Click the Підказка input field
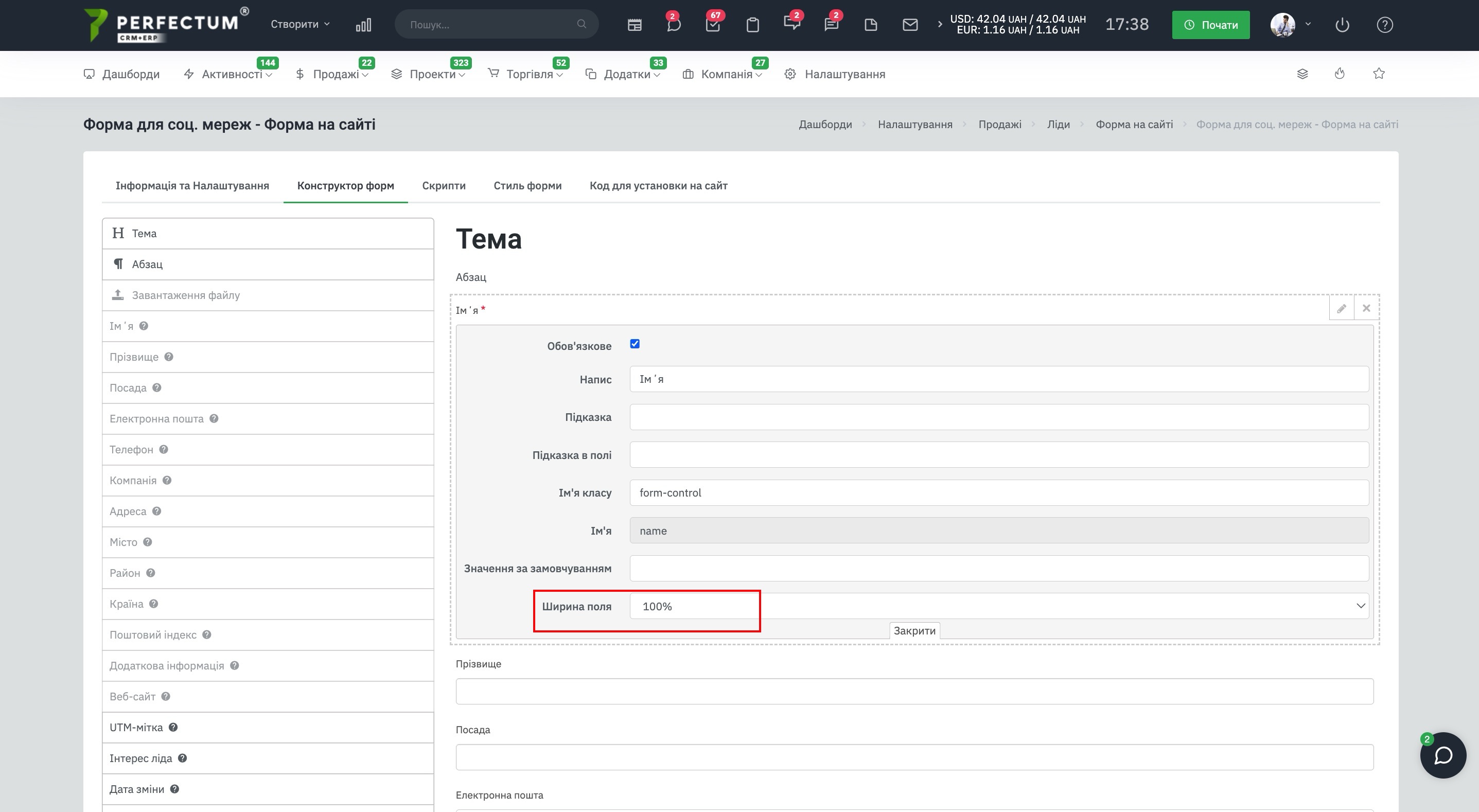 (999, 417)
